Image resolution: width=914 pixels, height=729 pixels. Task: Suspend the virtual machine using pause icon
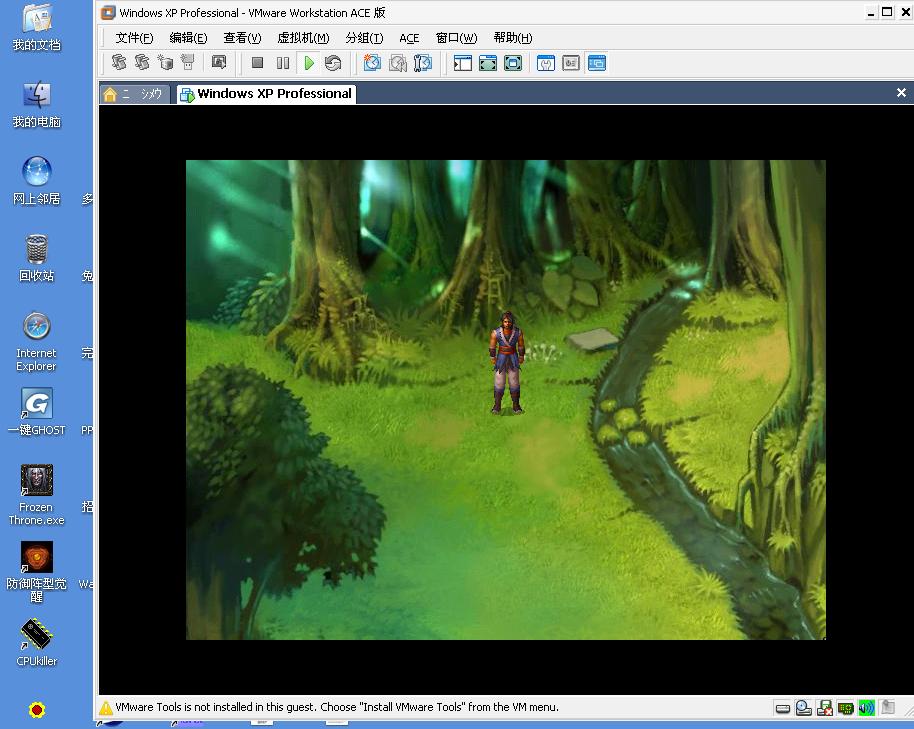coord(283,63)
